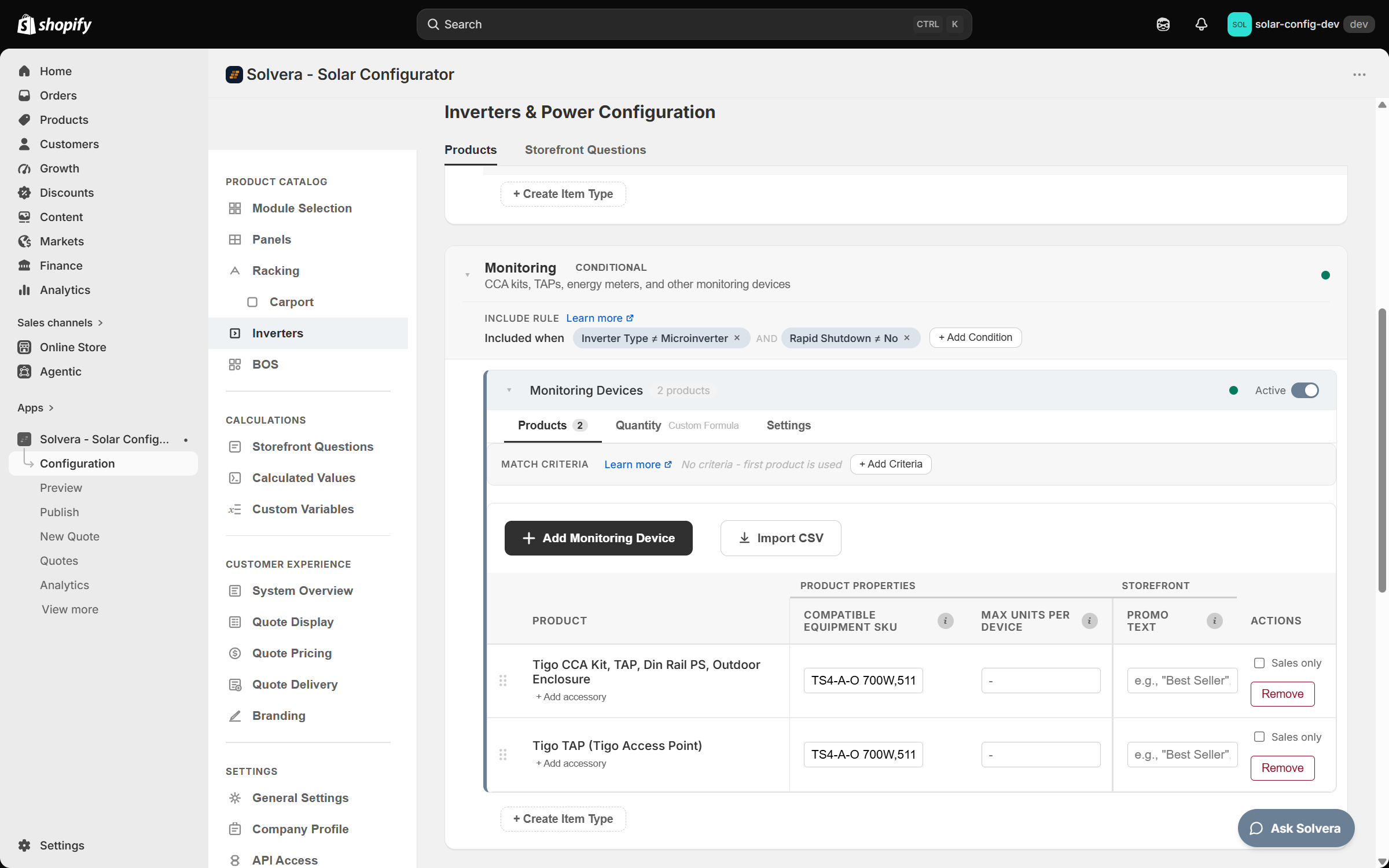Grab drag handle for Tigo TAP row
This screenshot has height=868, width=1389.
tap(503, 755)
